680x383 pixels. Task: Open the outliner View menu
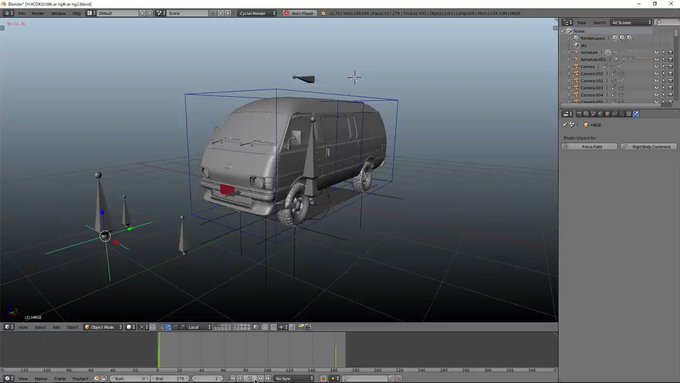point(582,22)
